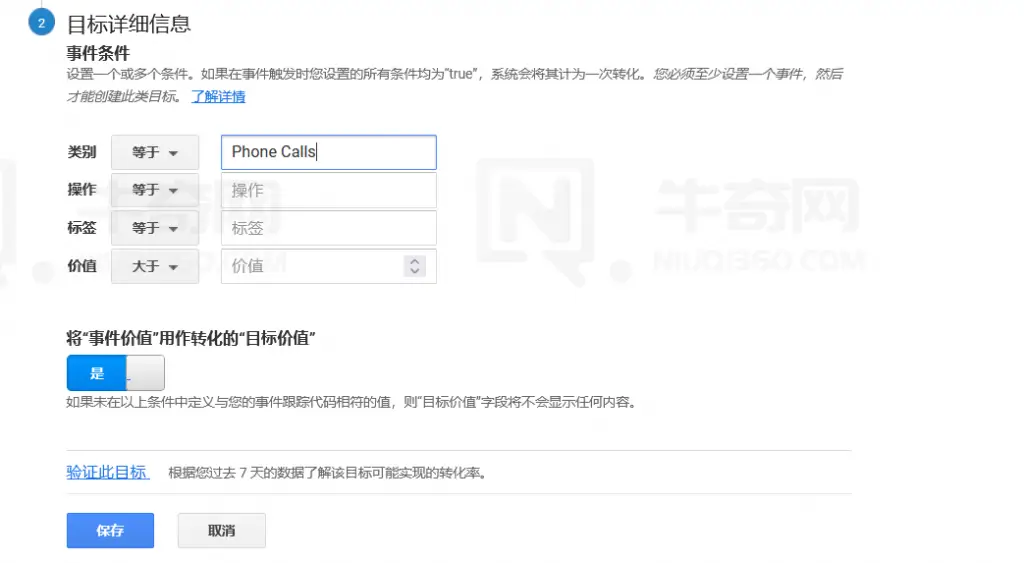Click the 将“事件价值”用作转化的“目标价值” heading
This screenshot has width=1024, height=563.
coord(191,338)
